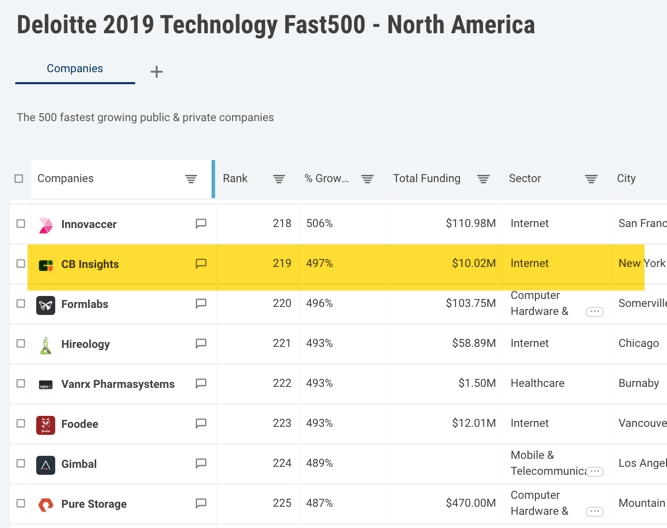This screenshot has height=528, width=667.
Task: Open the Gimbal company link
Action: (x=79, y=464)
